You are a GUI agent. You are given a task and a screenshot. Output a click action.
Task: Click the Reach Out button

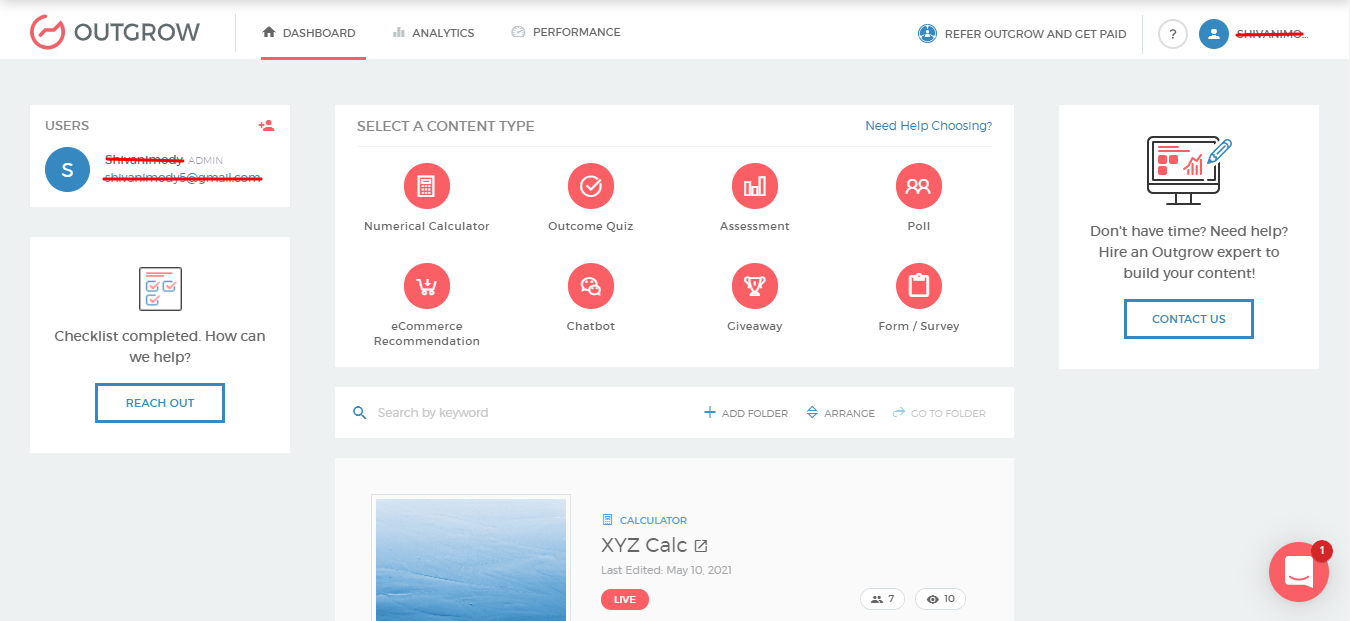(160, 403)
